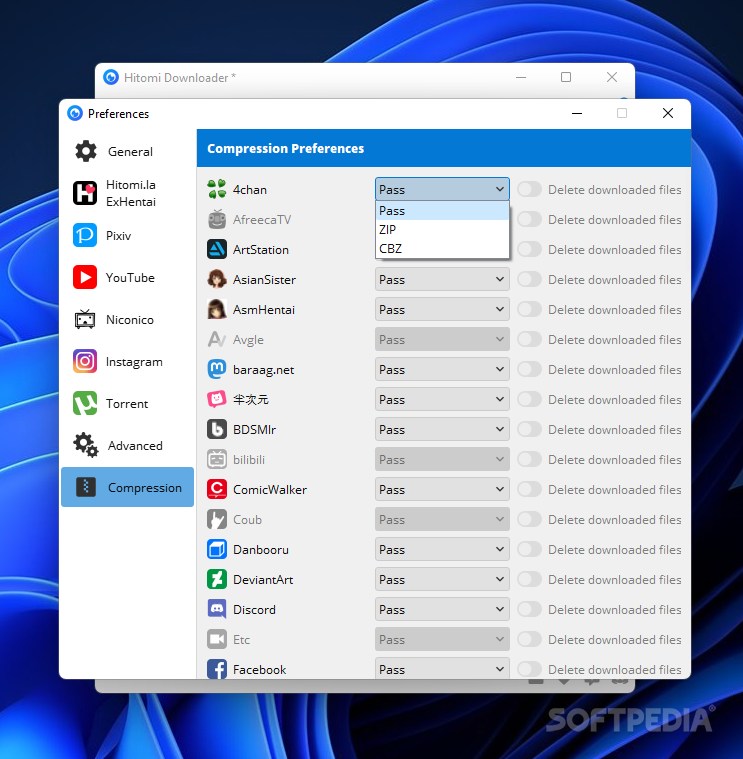Click the Compression Preferences header text
The width and height of the screenshot is (743, 759).
(286, 148)
